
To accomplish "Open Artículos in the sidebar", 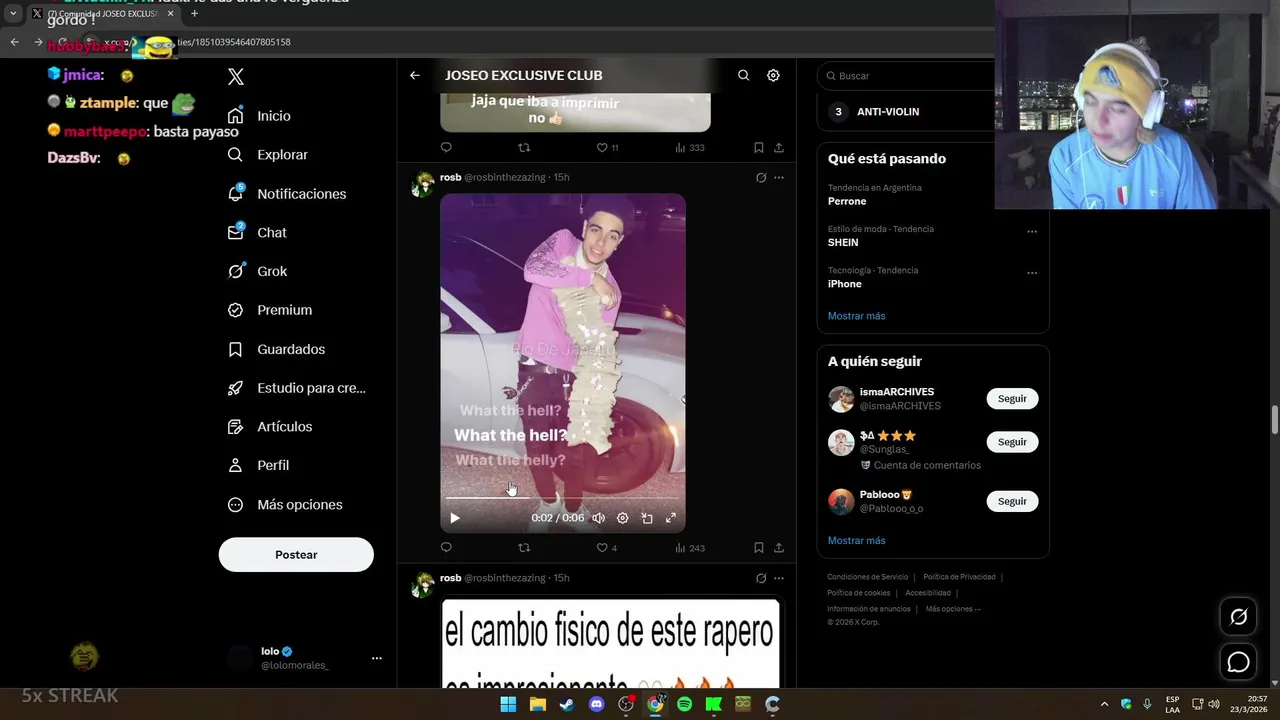I will click(270, 427).
